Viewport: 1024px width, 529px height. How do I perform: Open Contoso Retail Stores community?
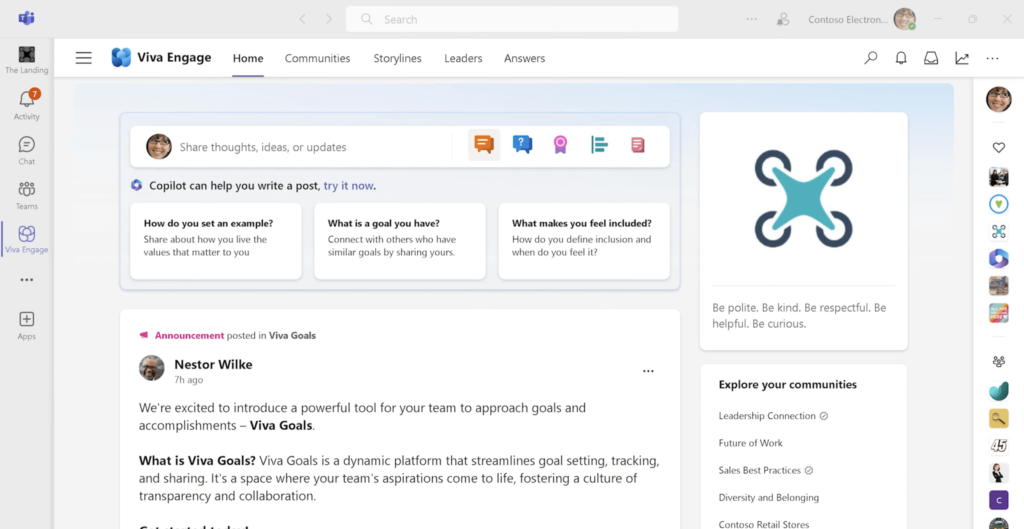(763, 524)
